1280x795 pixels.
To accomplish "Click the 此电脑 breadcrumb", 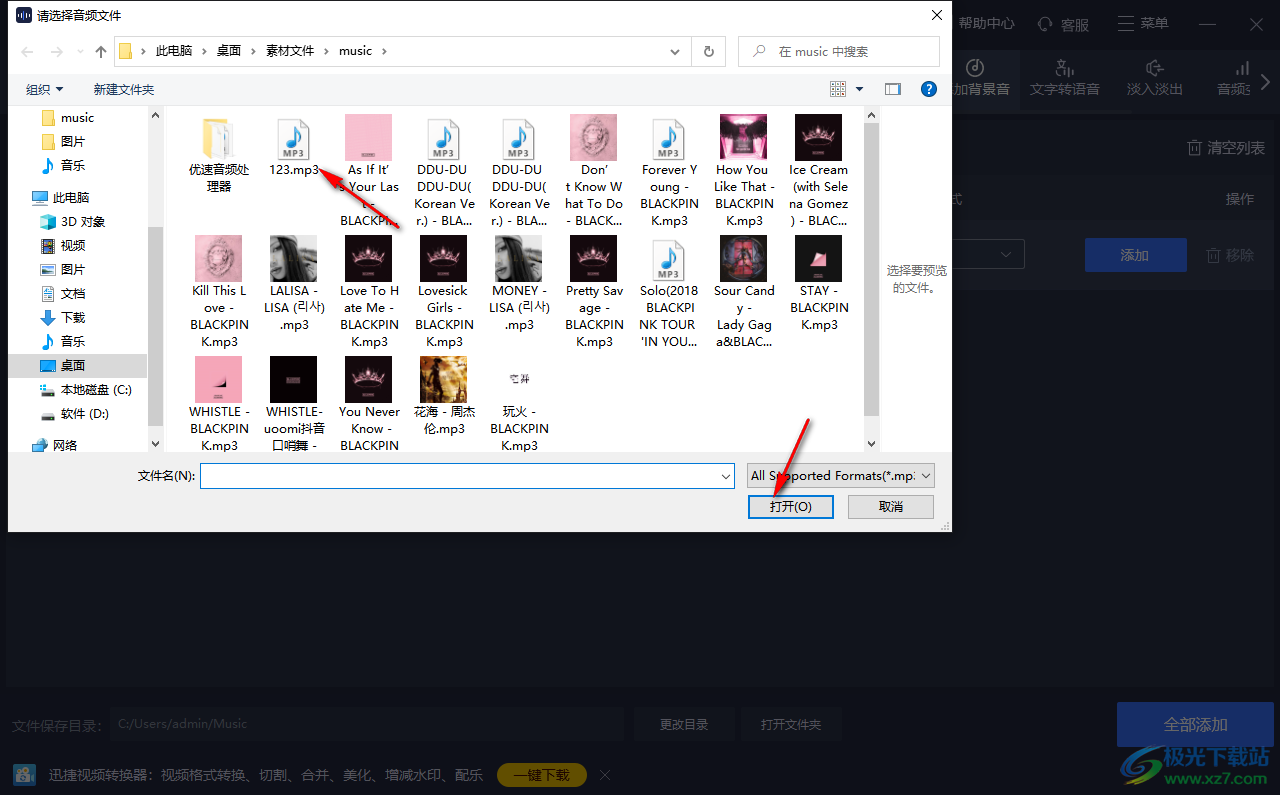I will click(x=174, y=51).
